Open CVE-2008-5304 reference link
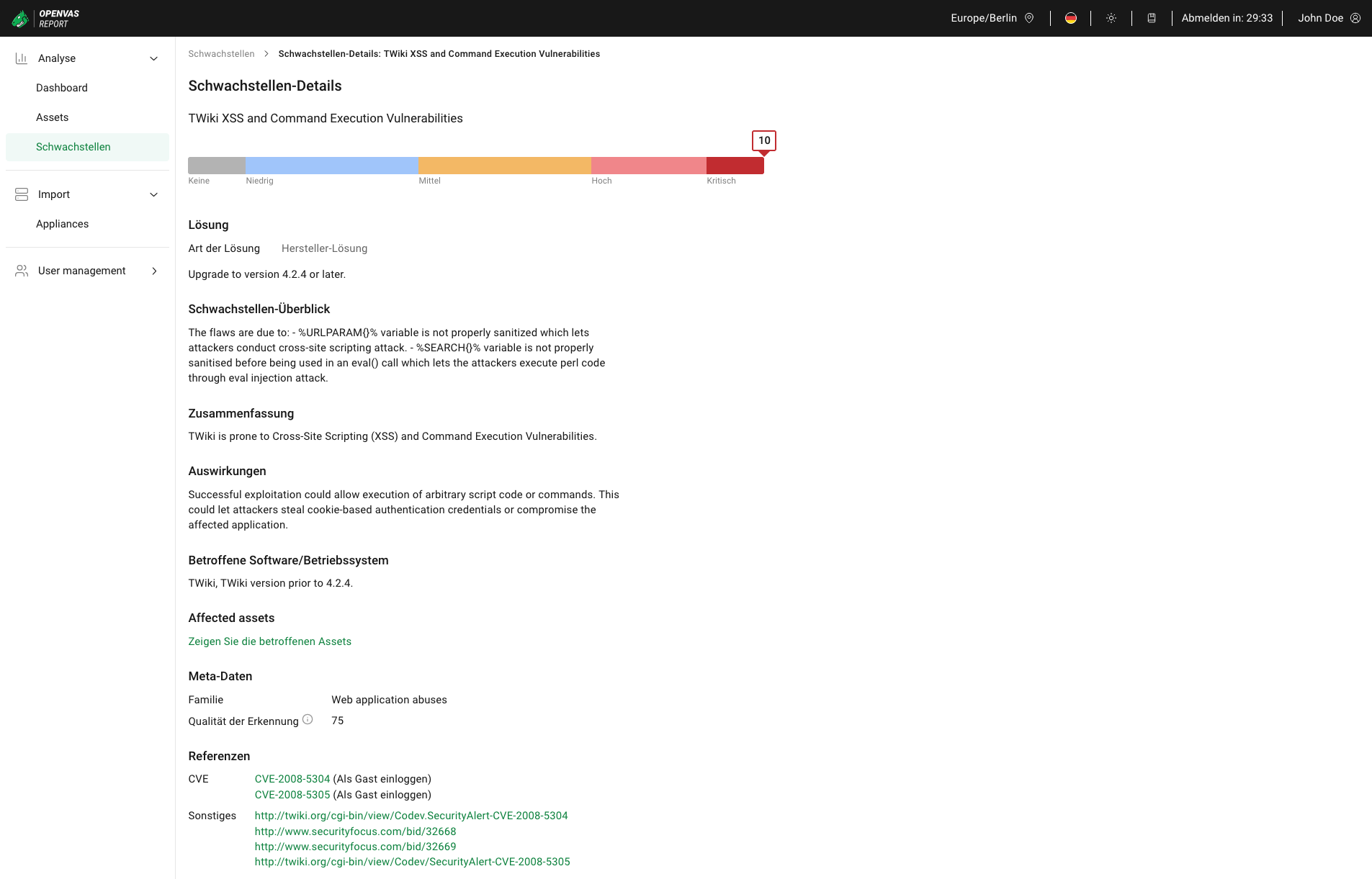1372x879 pixels. tap(292, 779)
